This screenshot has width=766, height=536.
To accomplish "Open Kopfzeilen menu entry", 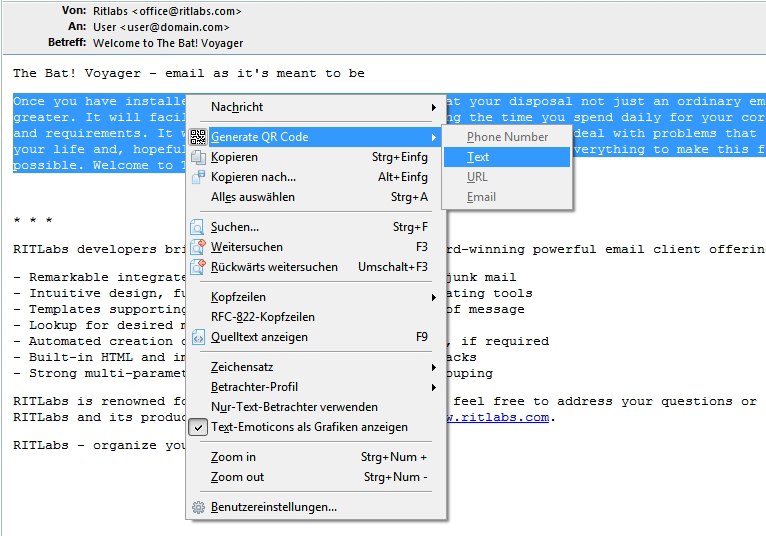I will pos(316,297).
